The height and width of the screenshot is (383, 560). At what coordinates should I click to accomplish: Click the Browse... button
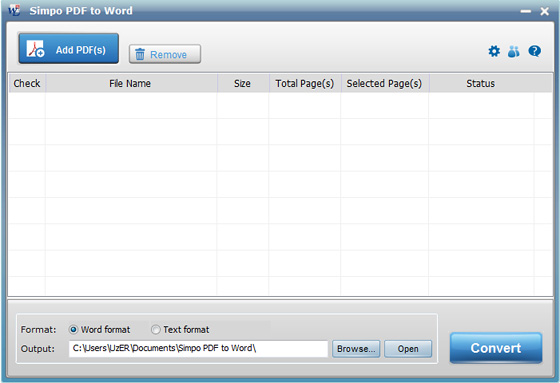click(356, 349)
